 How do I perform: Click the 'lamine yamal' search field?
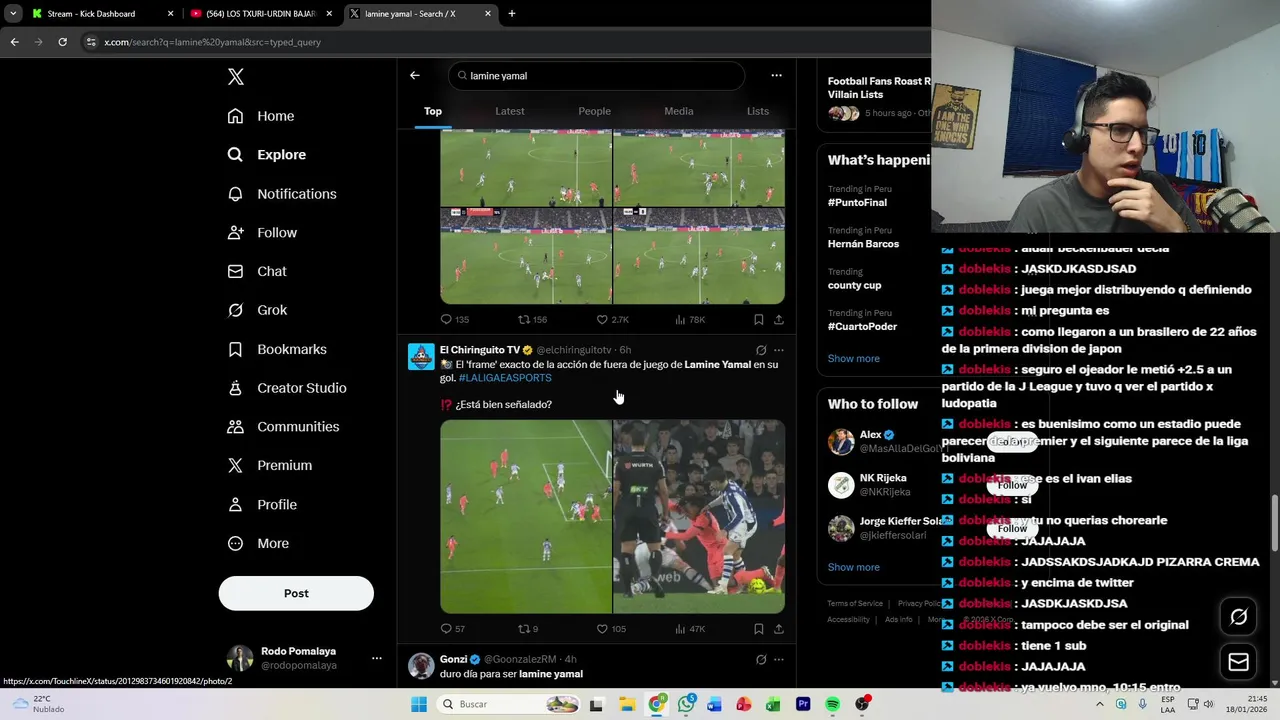596,76
